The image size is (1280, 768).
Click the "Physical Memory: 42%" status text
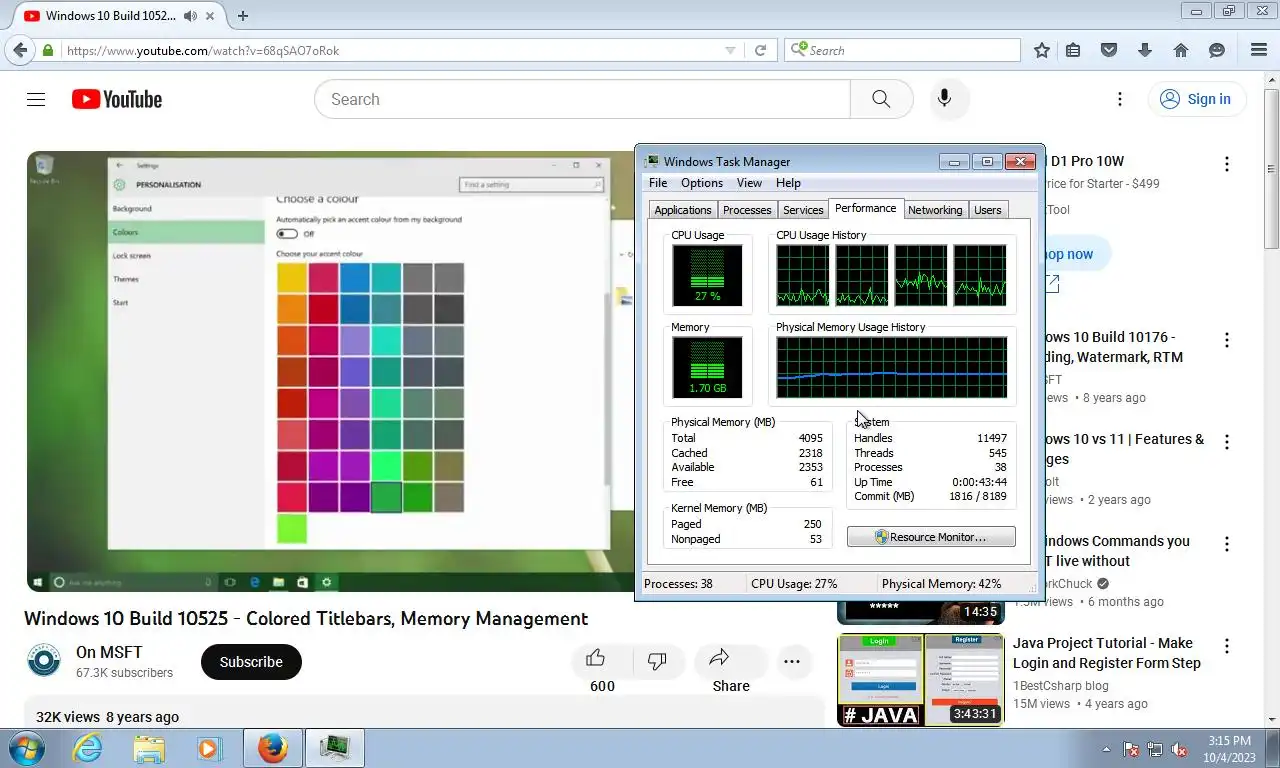coord(941,584)
